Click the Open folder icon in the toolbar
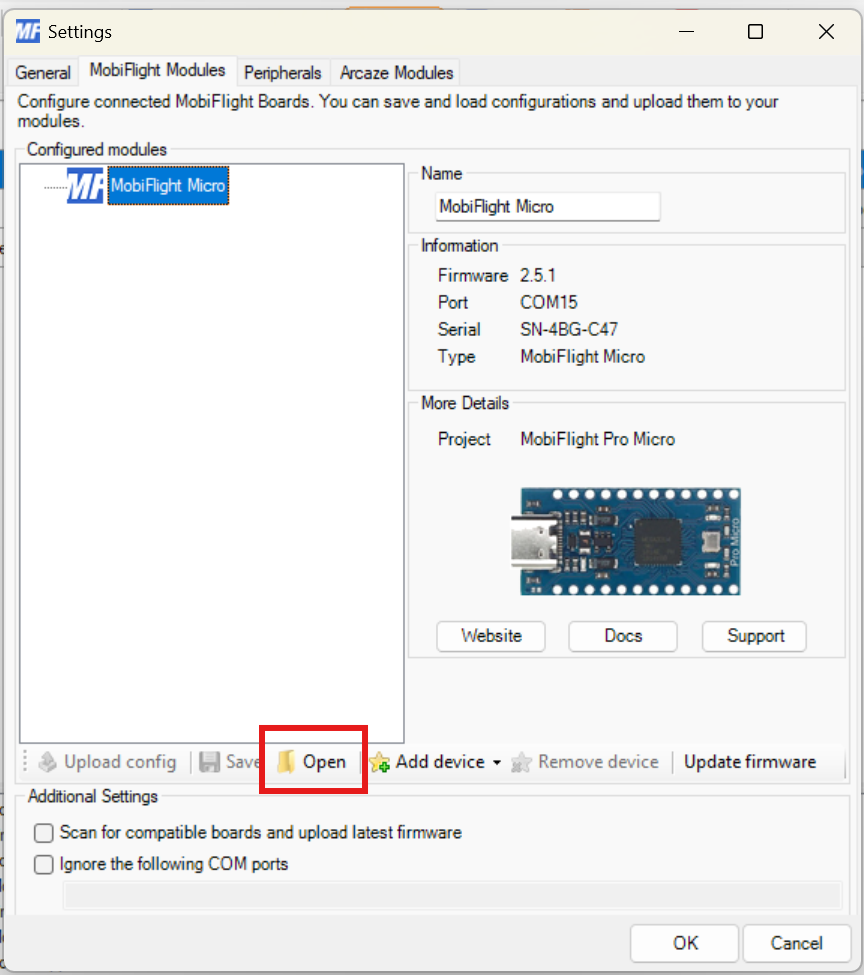The width and height of the screenshot is (864, 975). point(286,762)
